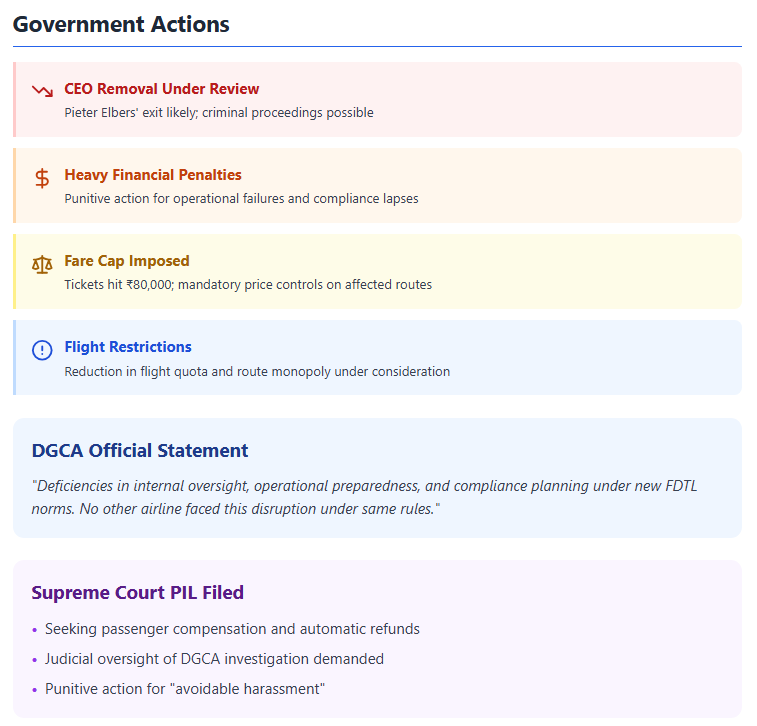Click the Supreme Court PIL Filed heading
Viewport: 757px width, 726px height.
(137, 592)
